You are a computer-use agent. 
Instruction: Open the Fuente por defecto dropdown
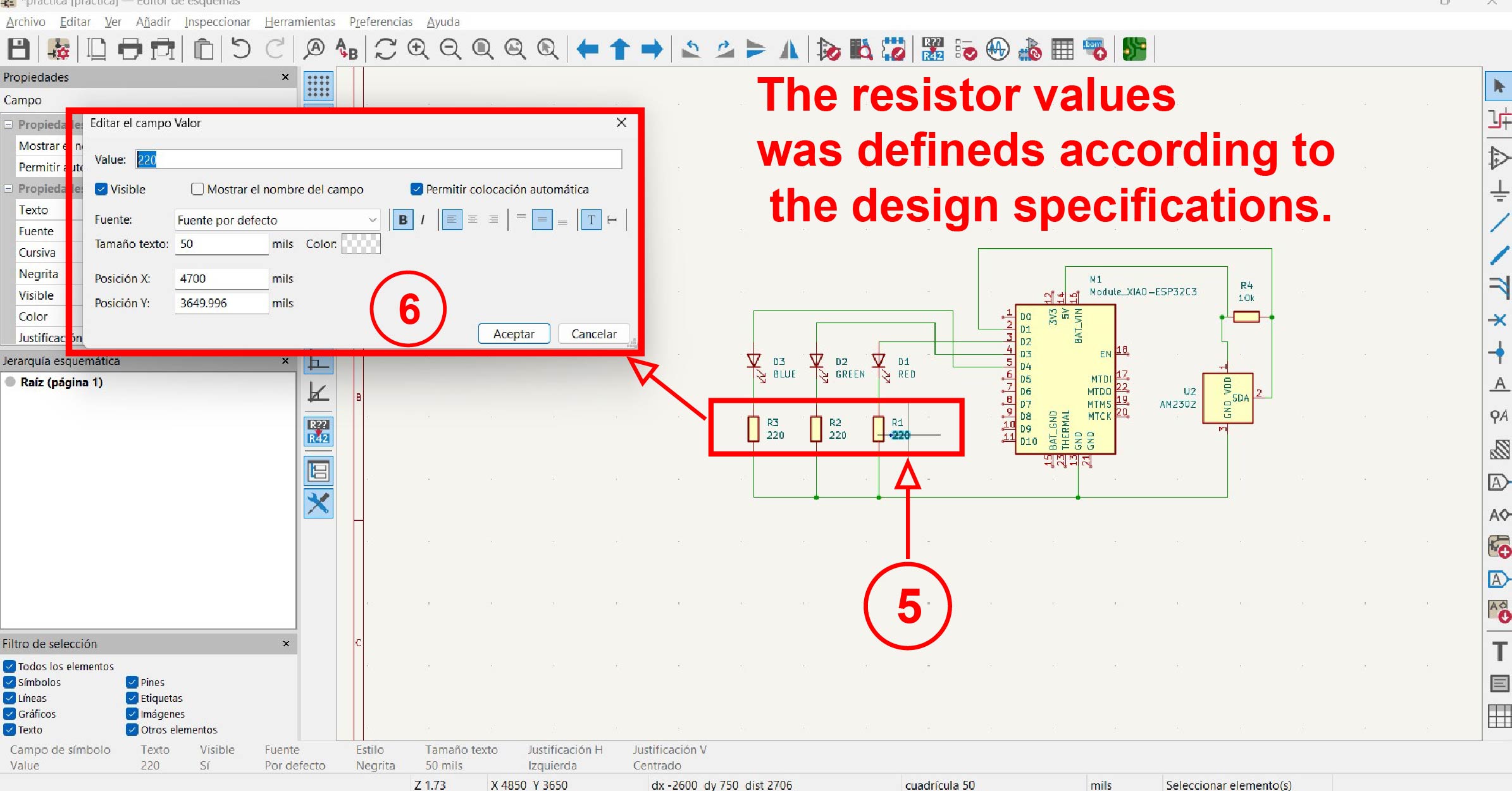click(x=277, y=220)
